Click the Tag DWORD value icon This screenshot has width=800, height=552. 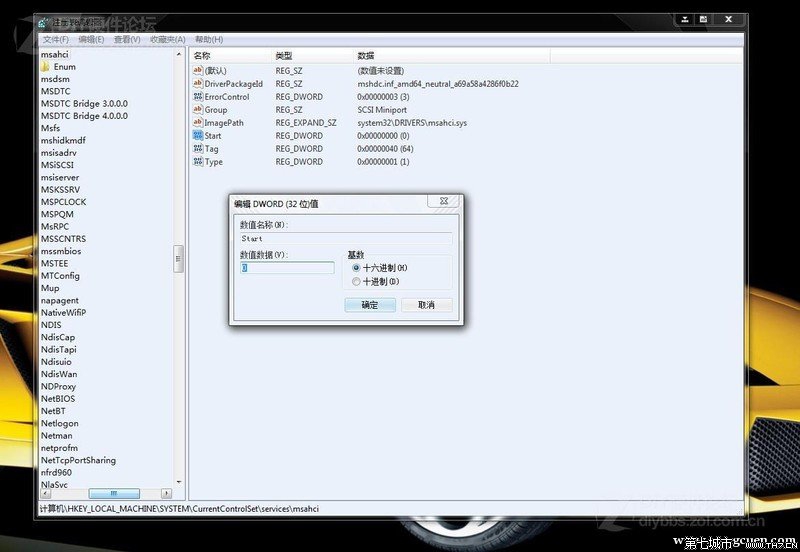click(x=197, y=149)
